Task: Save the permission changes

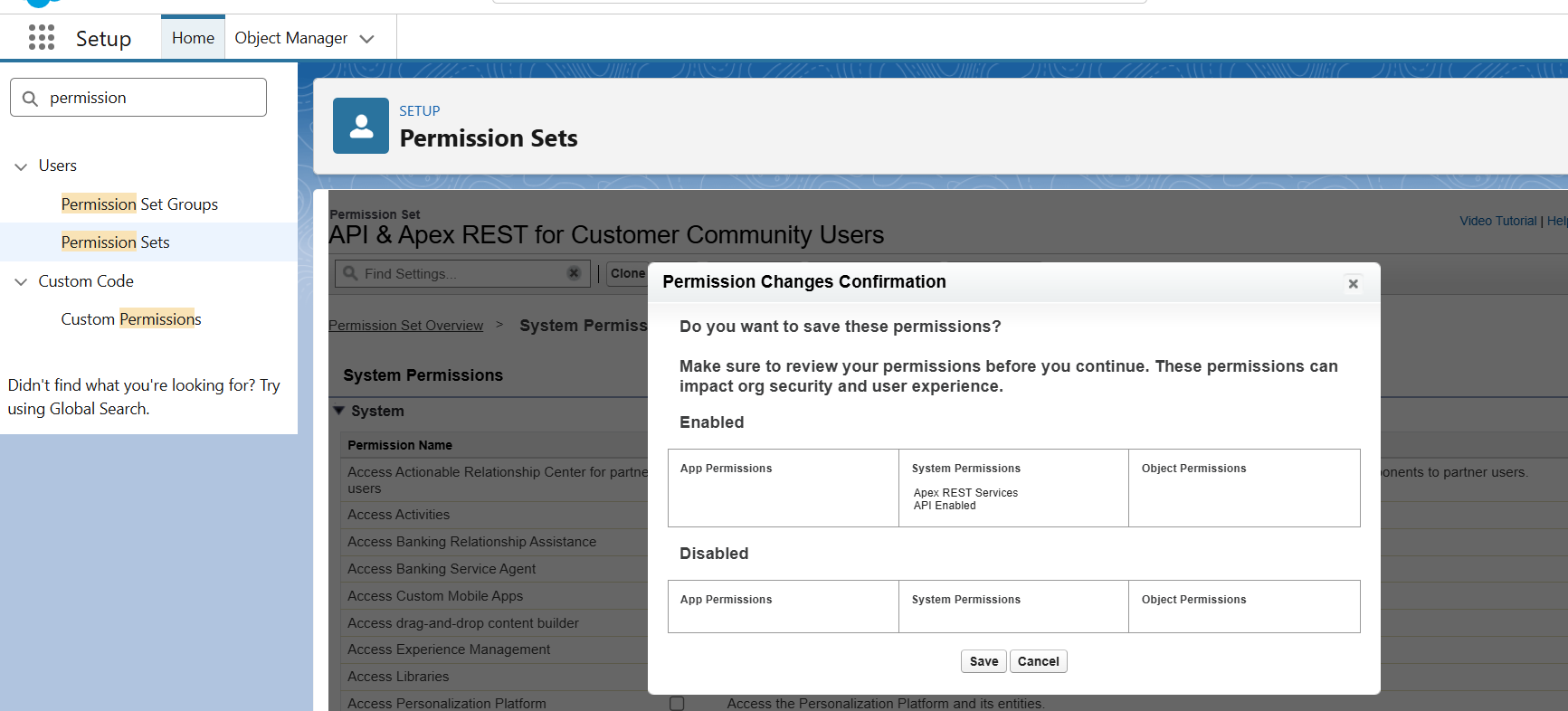Action: tap(984, 661)
